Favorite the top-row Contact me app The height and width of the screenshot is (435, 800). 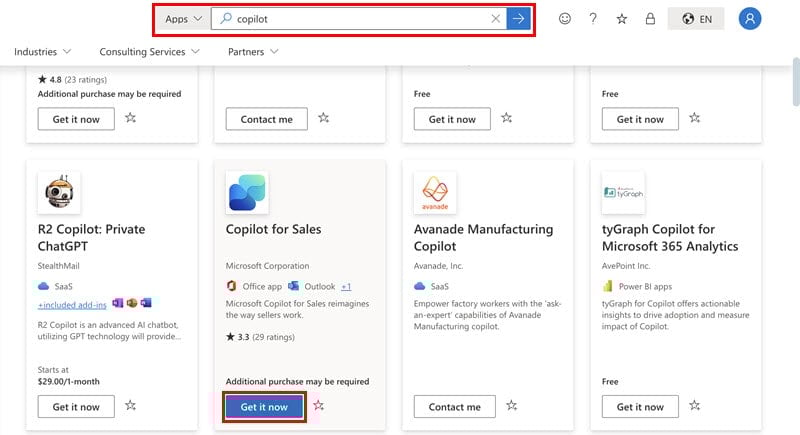coord(323,118)
